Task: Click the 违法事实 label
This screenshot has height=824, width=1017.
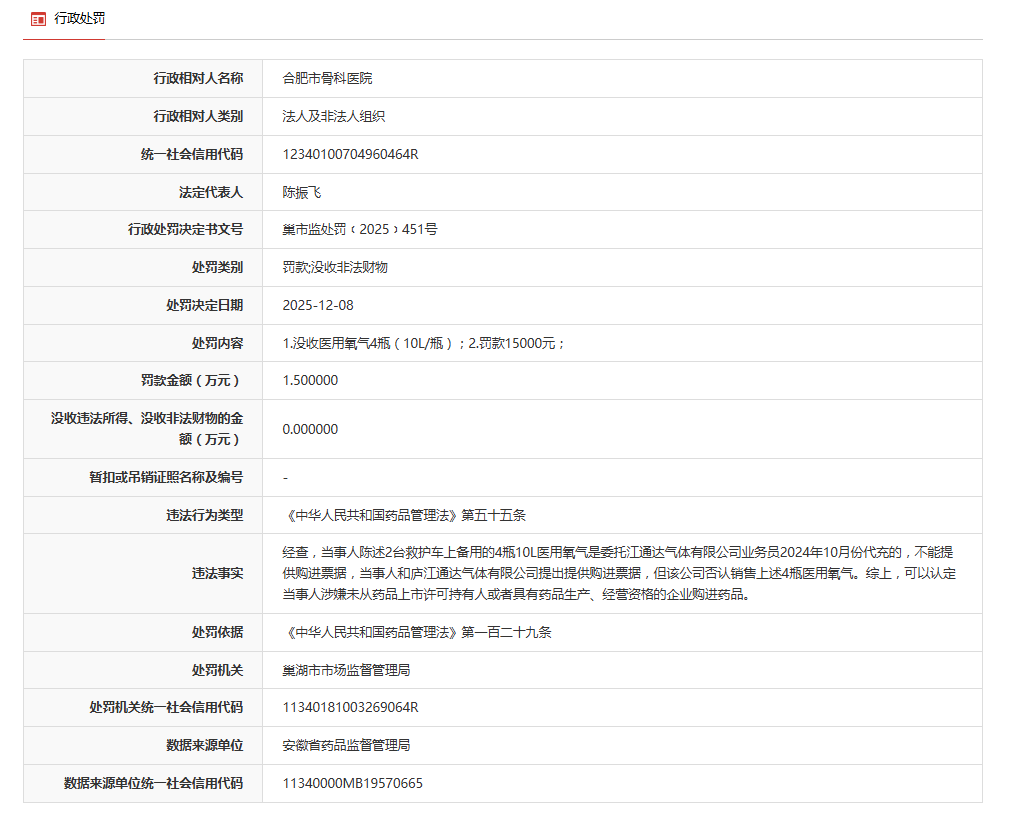Action: (x=217, y=574)
